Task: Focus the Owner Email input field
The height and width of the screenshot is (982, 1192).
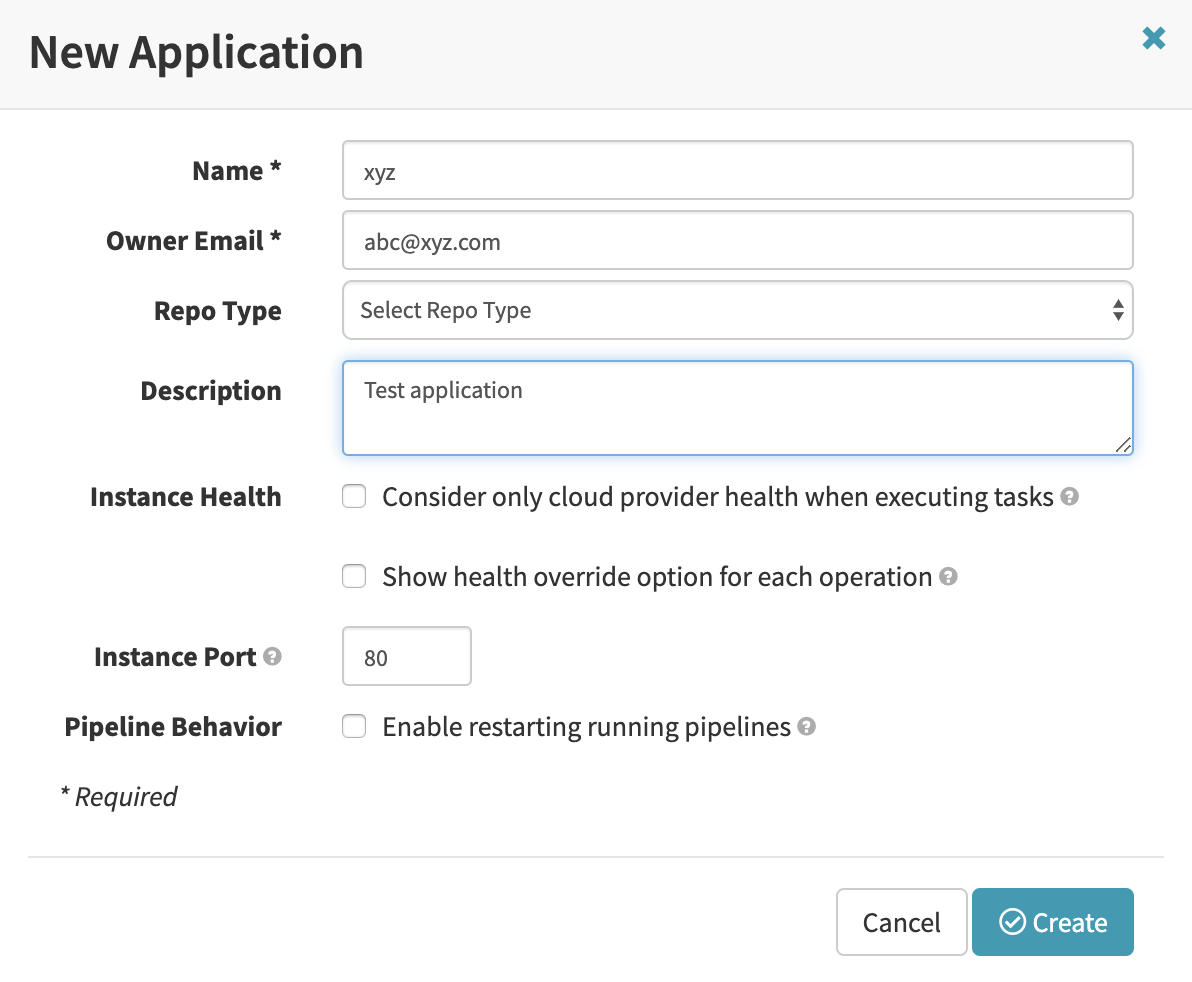Action: [737, 241]
